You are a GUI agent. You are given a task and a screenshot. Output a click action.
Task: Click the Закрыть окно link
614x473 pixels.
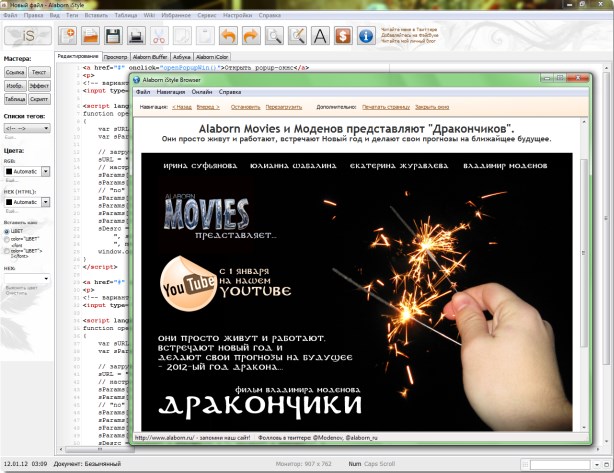tap(432, 107)
